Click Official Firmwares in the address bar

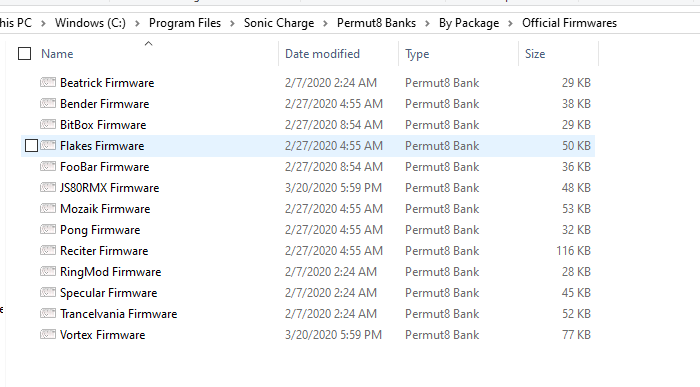point(570,23)
